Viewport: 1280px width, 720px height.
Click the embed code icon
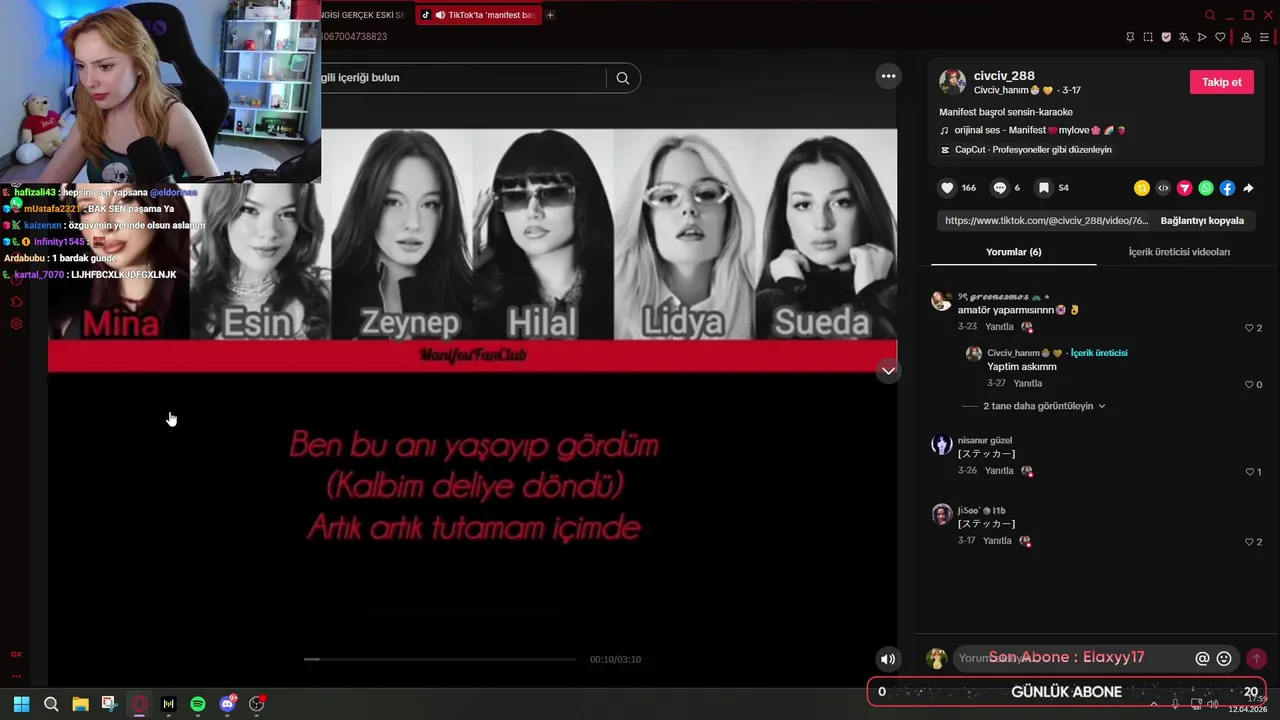click(1163, 188)
